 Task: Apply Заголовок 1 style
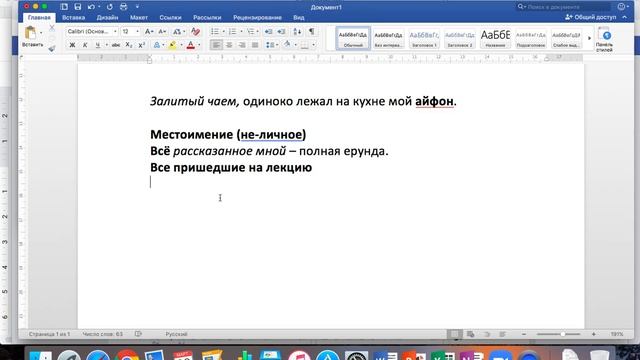(424, 38)
